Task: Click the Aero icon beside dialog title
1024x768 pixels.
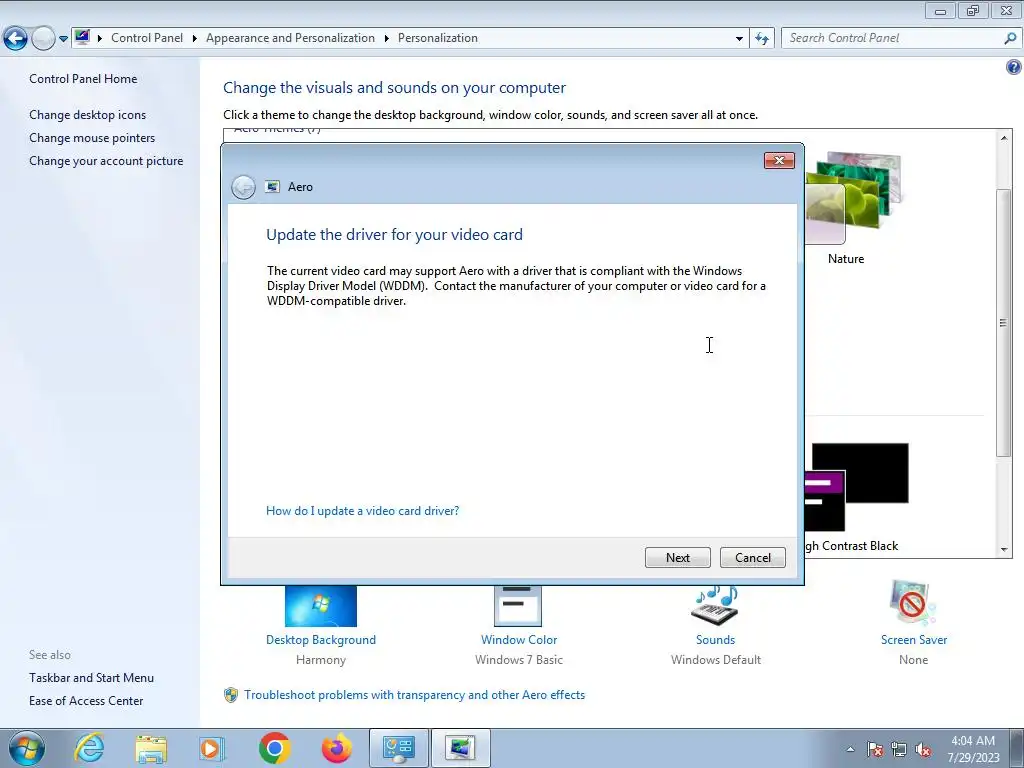Action: 272,187
